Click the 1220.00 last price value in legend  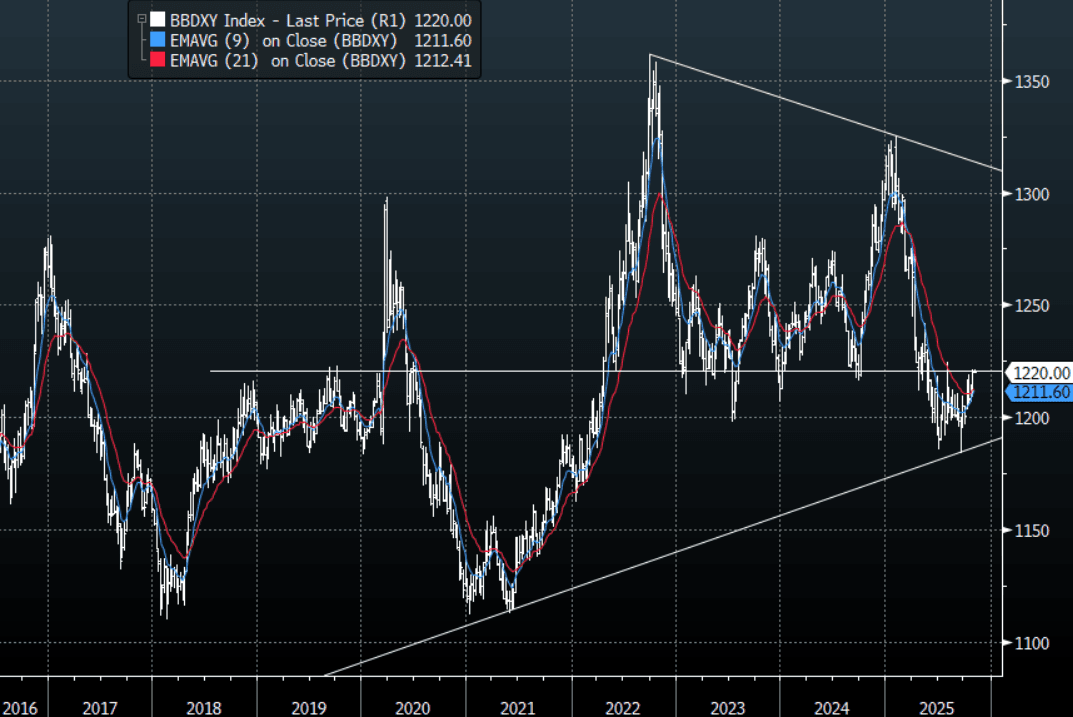443,21
